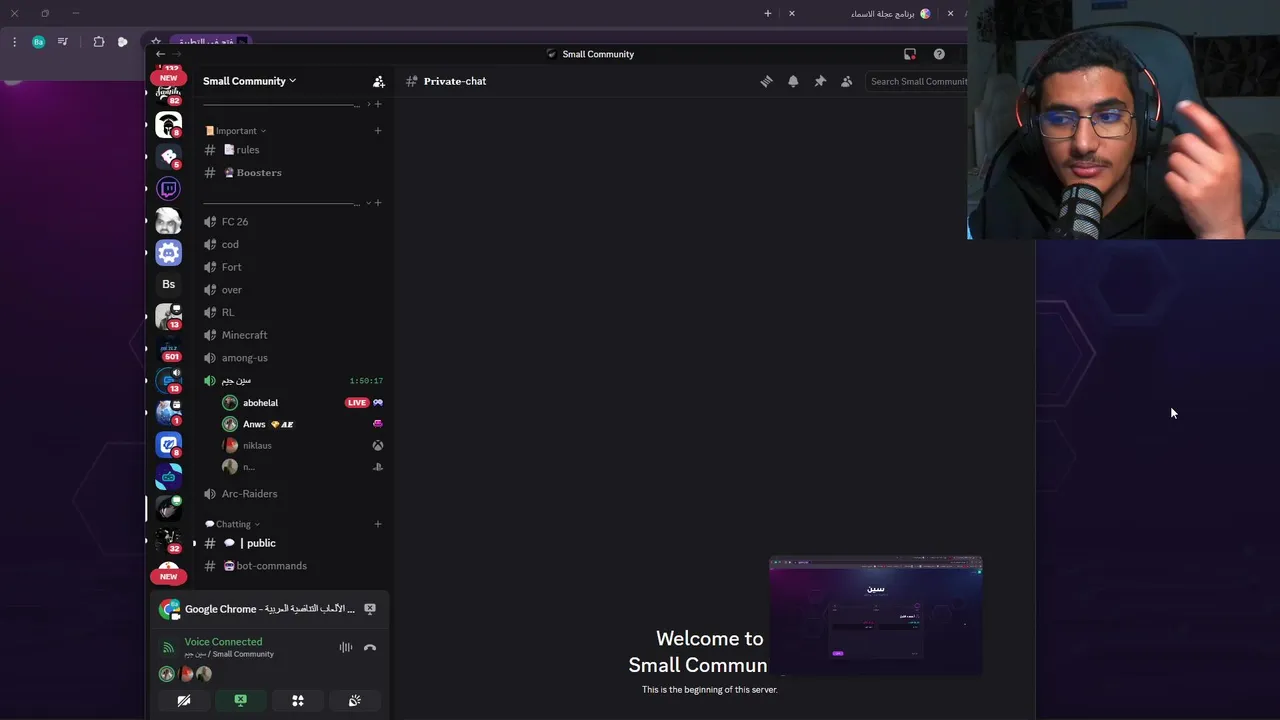Image resolution: width=1280 pixels, height=720 pixels.
Task: Collapse the voice channels category chevron above FC 26
Action: tap(368, 203)
